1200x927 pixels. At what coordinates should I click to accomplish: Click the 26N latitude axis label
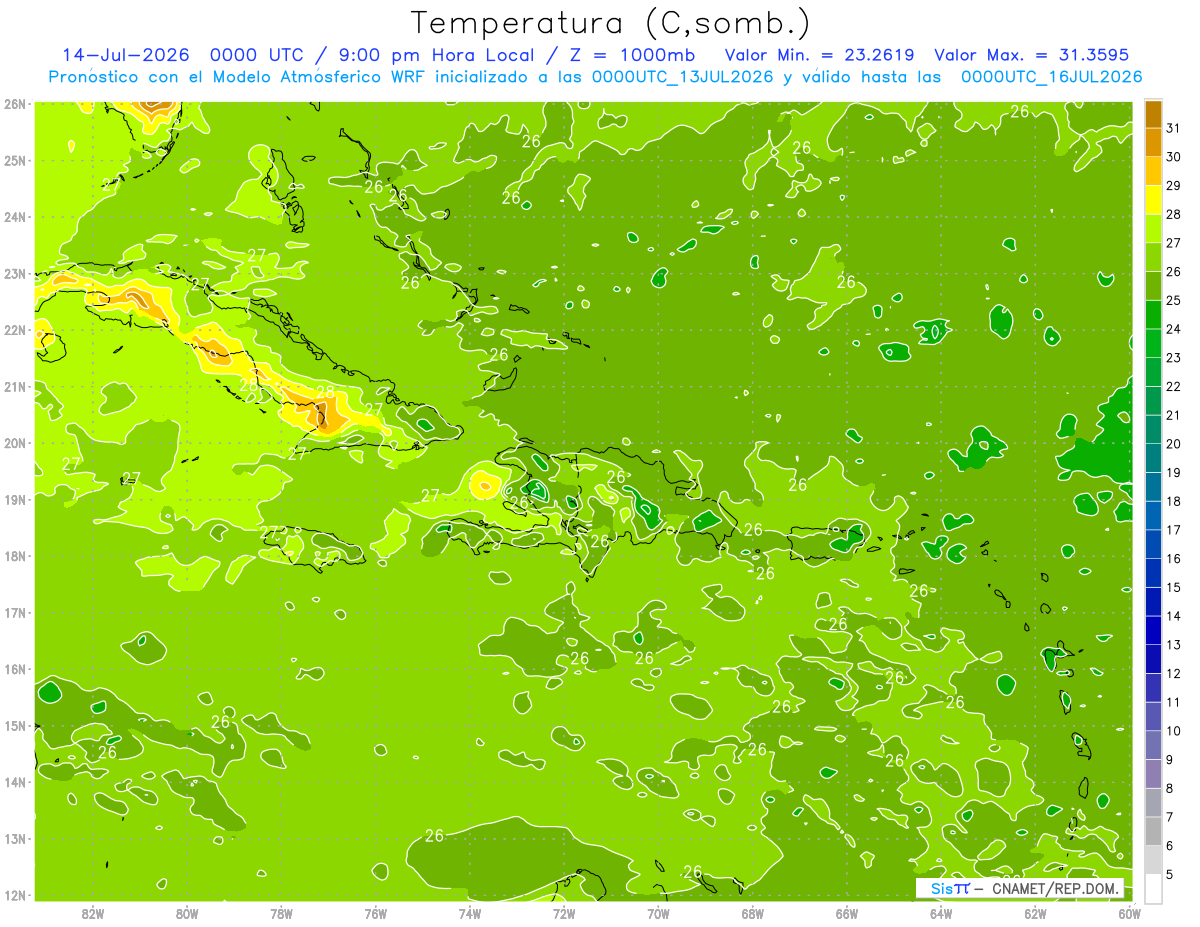(14, 104)
